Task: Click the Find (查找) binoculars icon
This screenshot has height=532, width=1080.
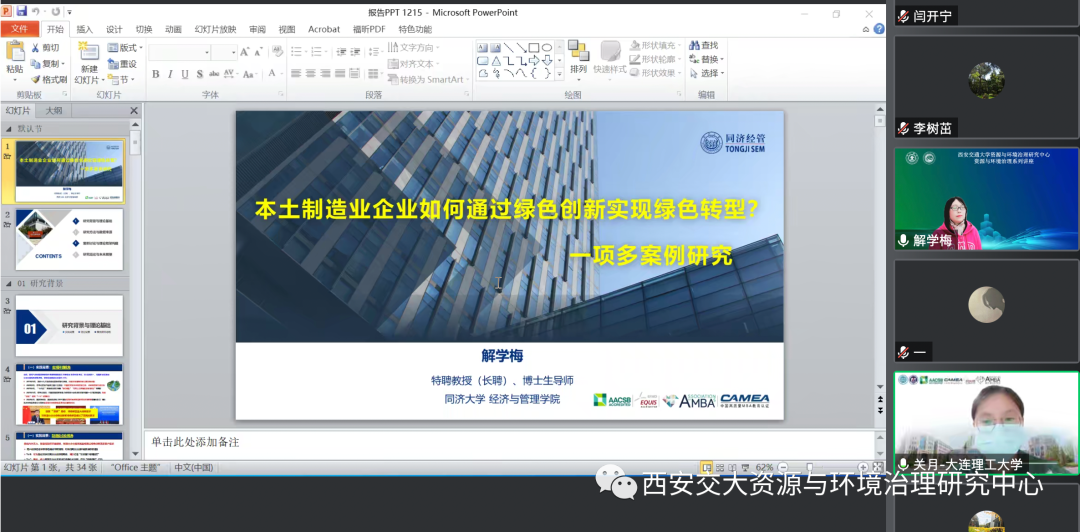Action: pos(694,46)
